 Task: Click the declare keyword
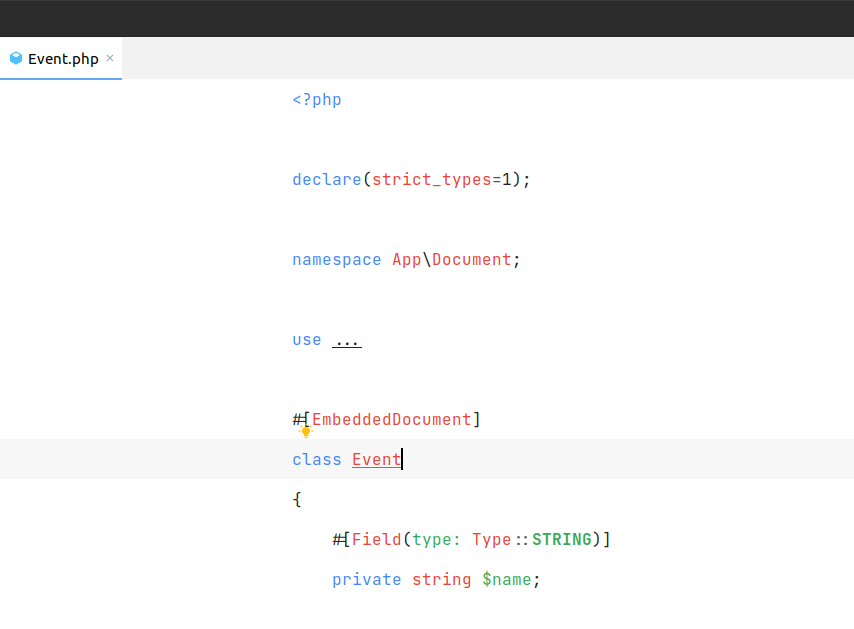click(326, 180)
